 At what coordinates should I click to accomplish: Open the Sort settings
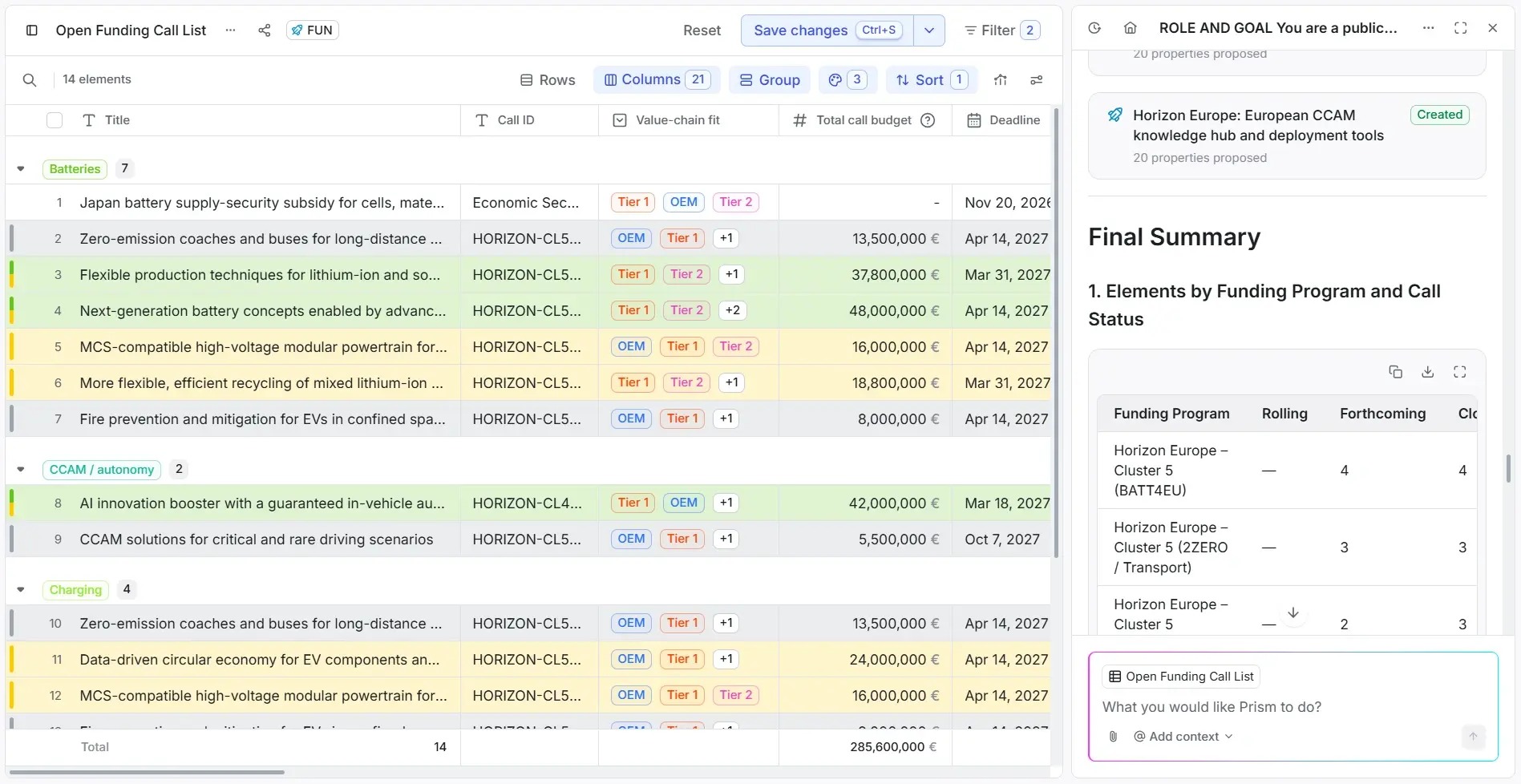[932, 80]
